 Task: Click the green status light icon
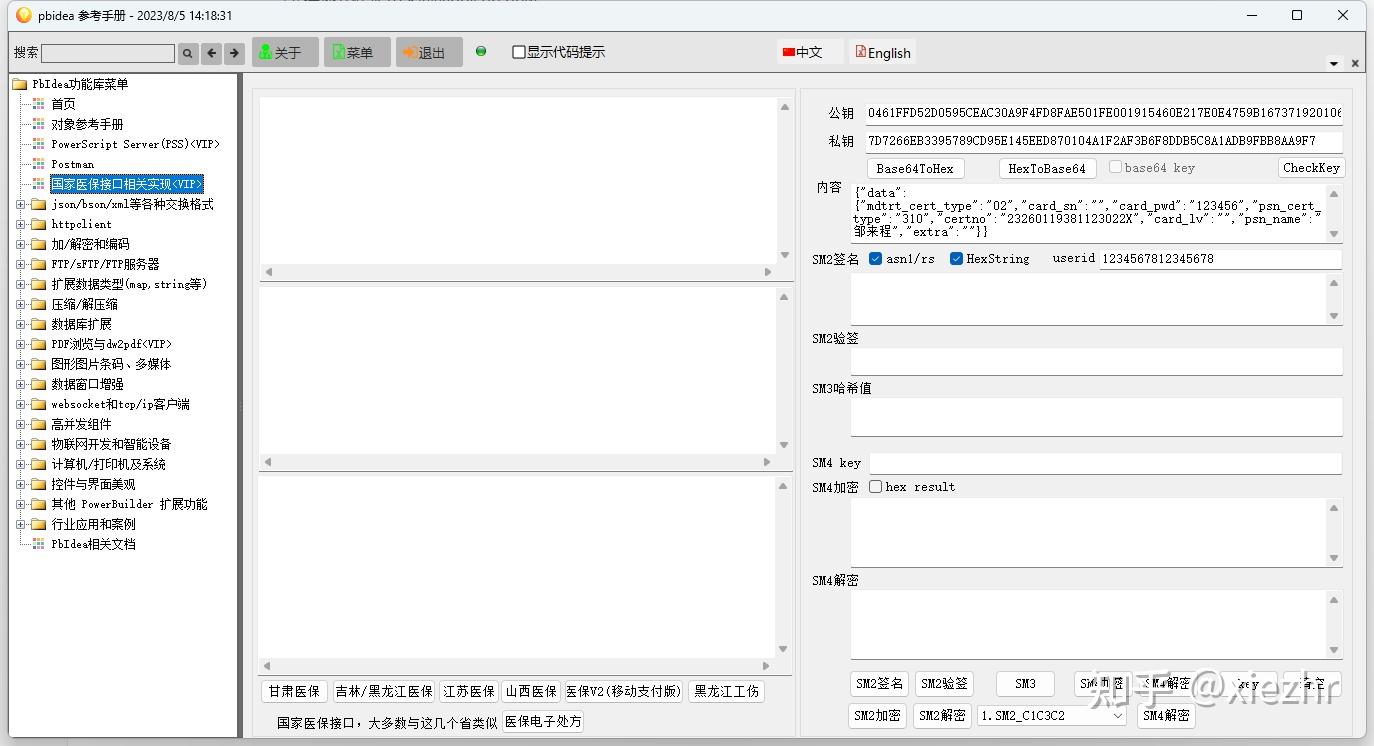(x=481, y=52)
